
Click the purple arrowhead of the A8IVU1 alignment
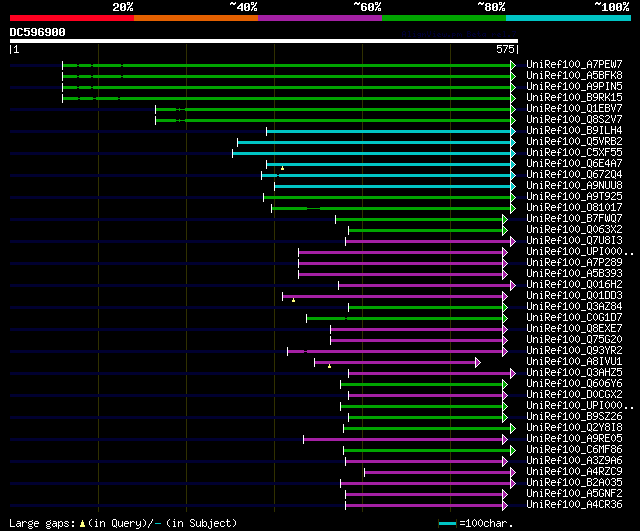(x=478, y=362)
